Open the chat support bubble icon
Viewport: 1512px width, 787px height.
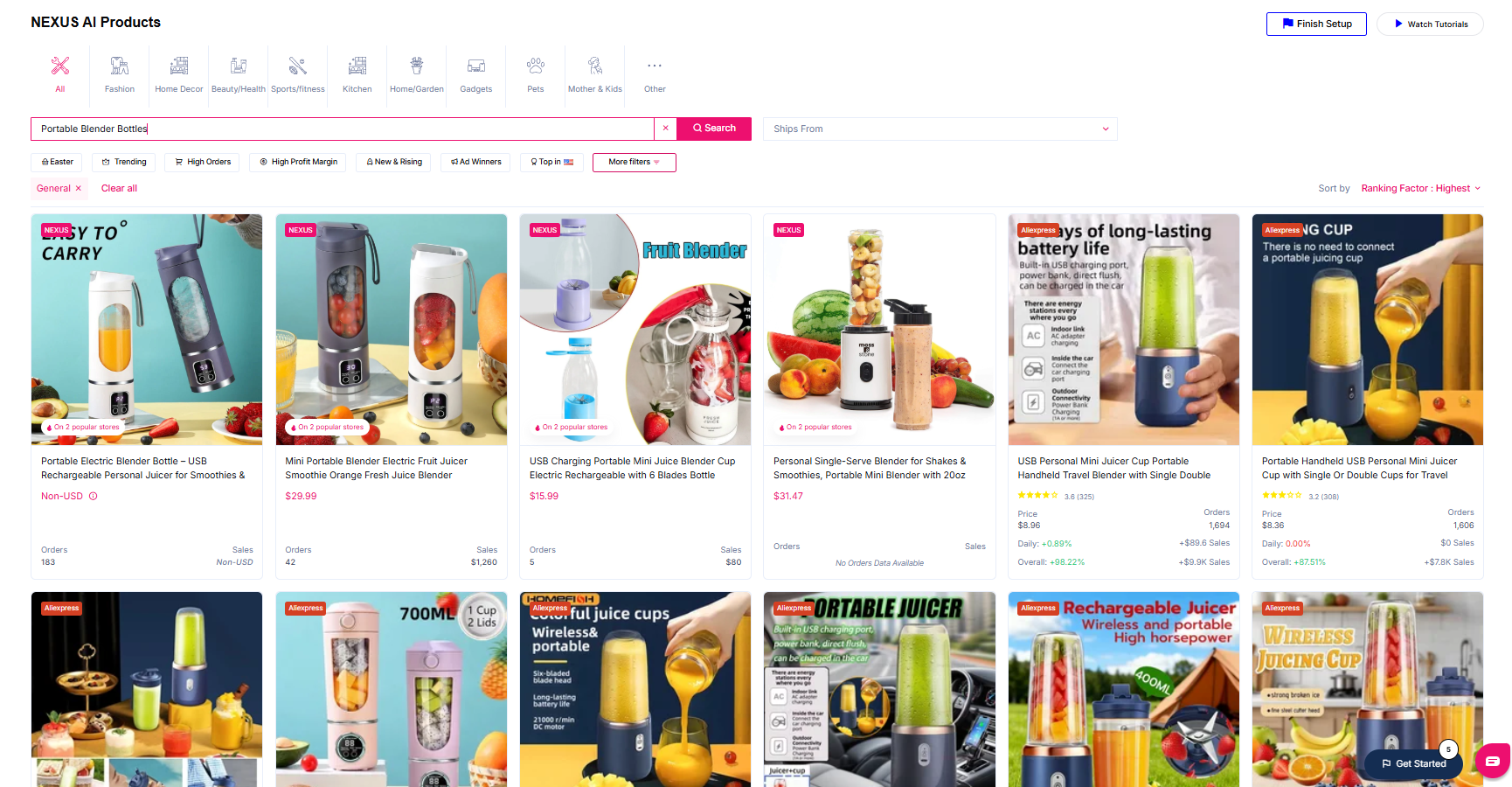1493,760
